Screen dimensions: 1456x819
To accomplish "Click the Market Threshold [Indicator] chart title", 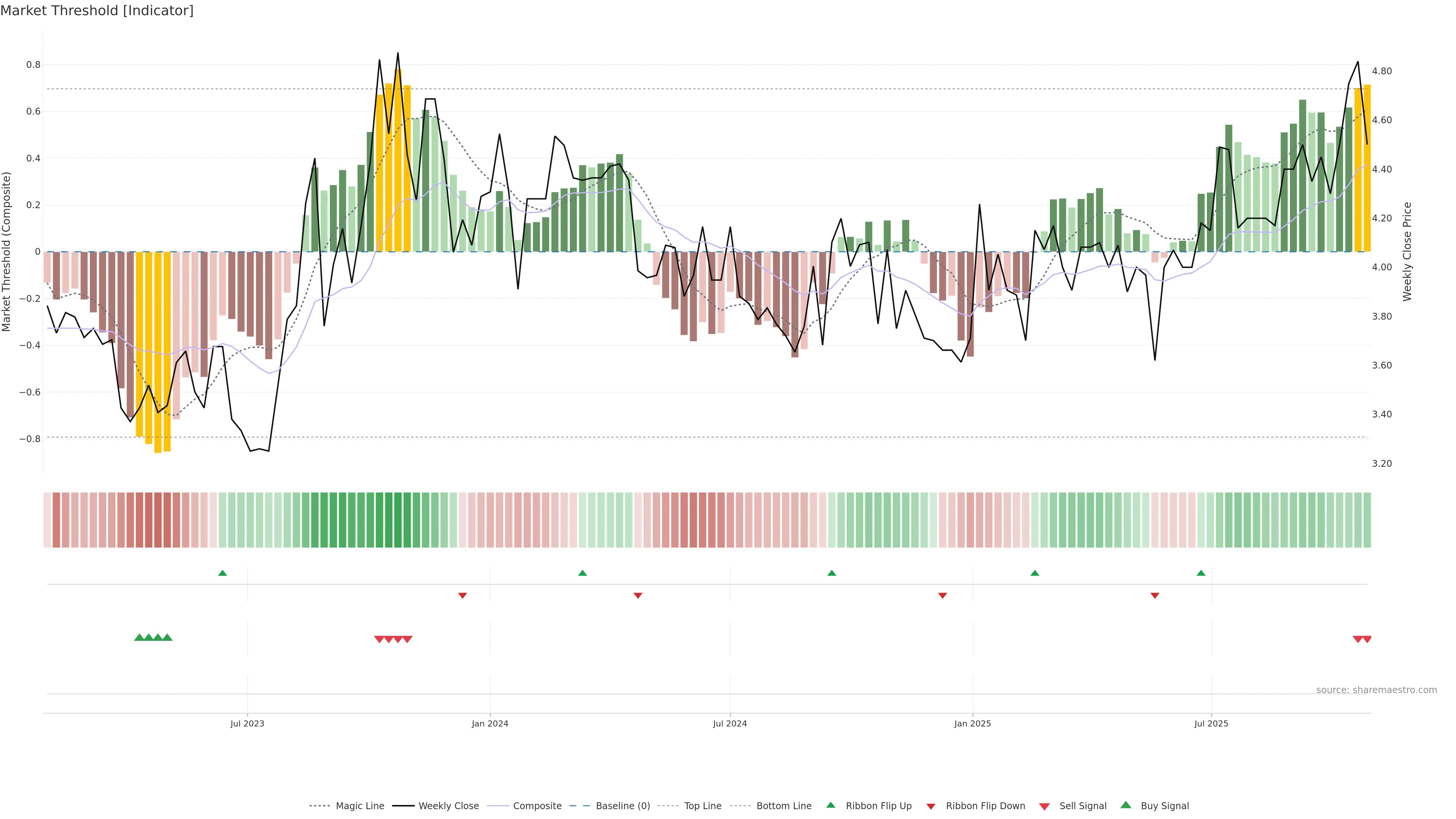I will click(97, 11).
